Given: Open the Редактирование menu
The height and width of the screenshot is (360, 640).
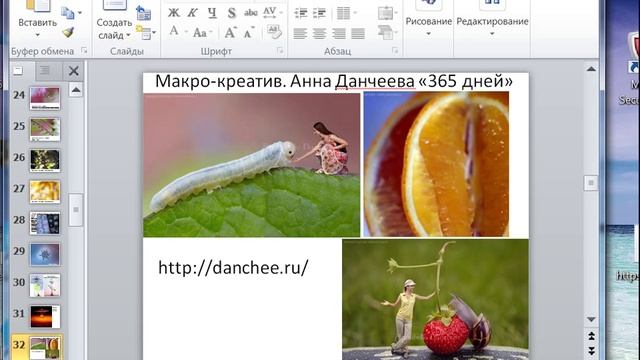Looking at the screenshot, I should (x=492, y=21).
